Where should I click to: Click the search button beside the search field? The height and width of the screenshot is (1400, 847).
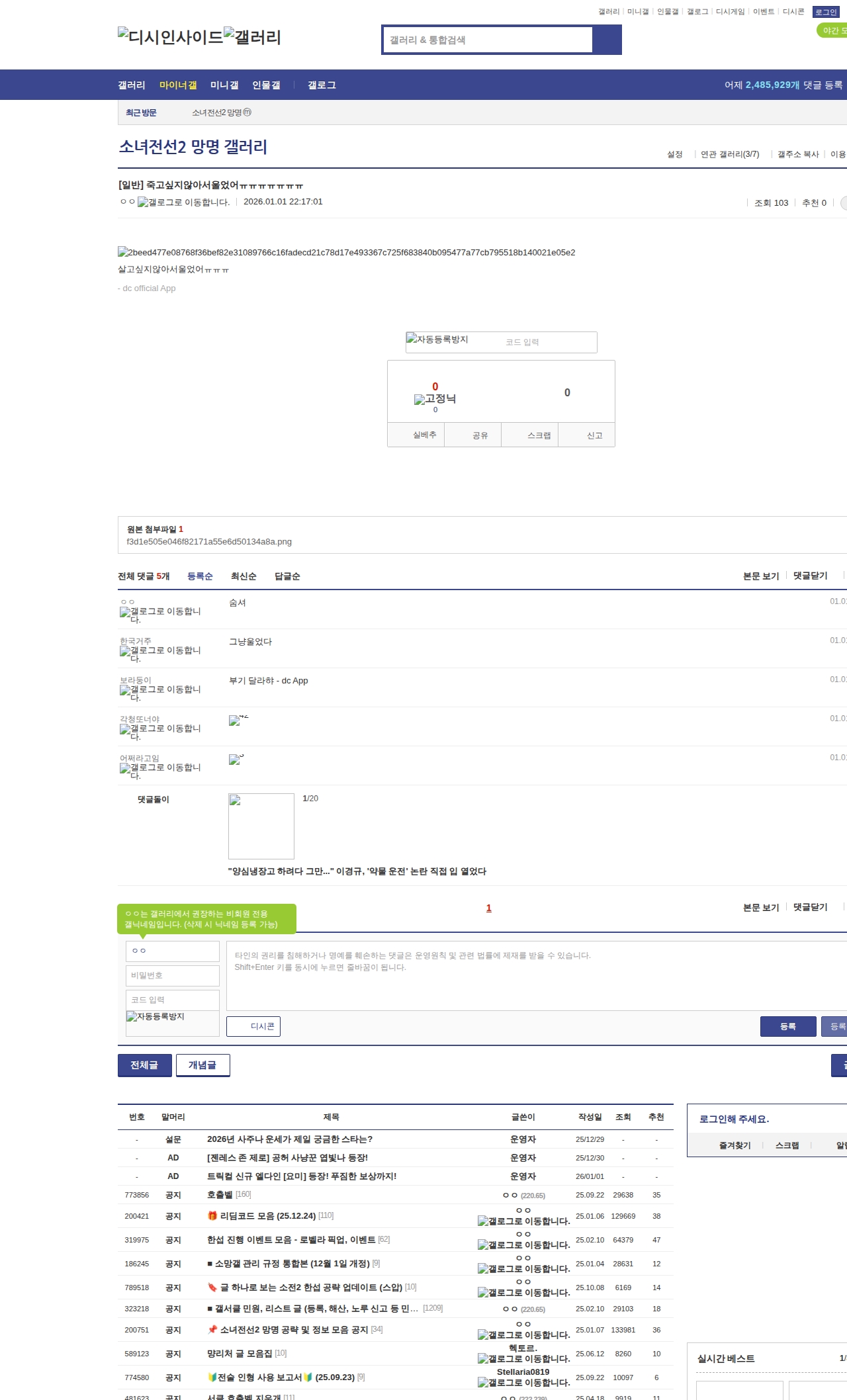point(606,40)
